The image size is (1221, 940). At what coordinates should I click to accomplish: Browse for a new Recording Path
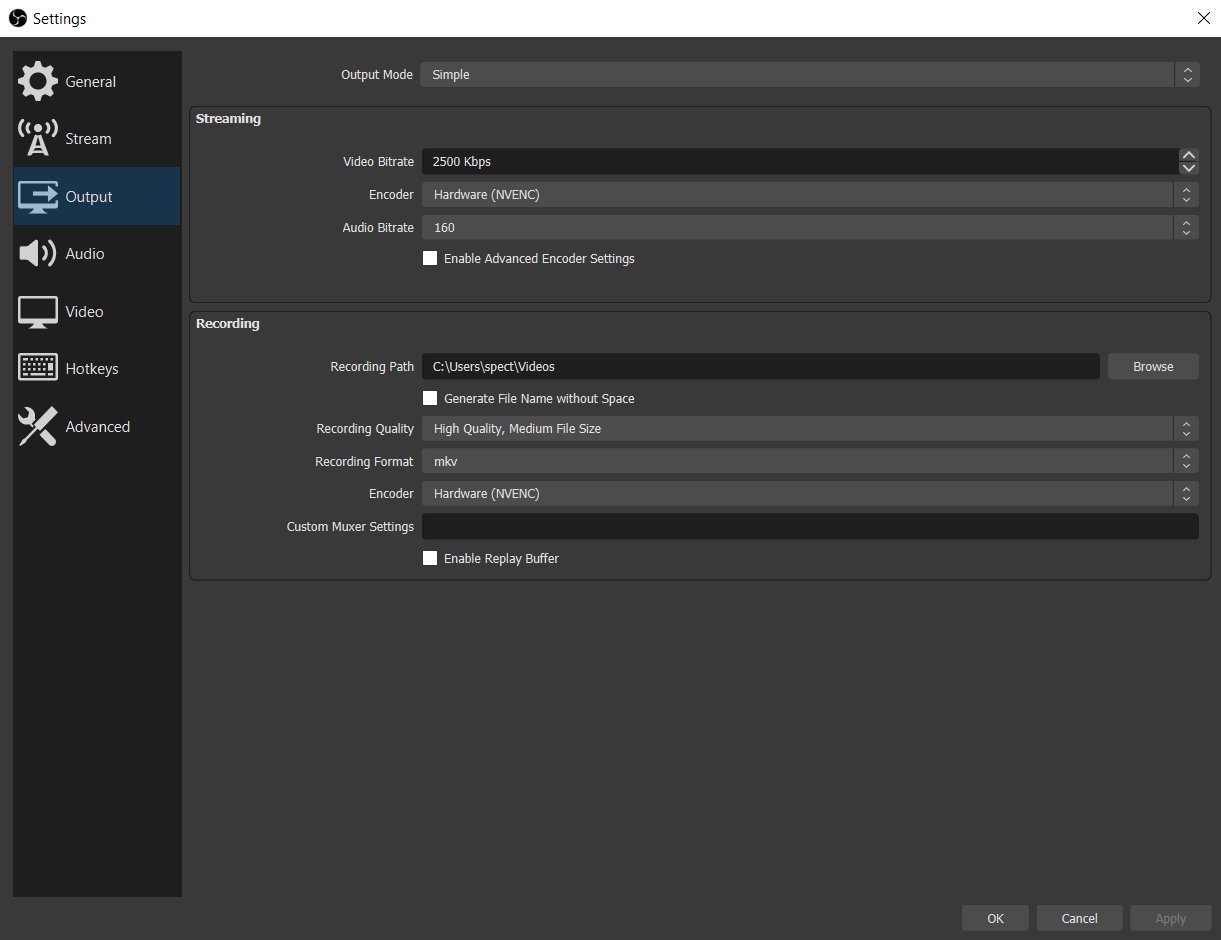(x=1152, y=366)
